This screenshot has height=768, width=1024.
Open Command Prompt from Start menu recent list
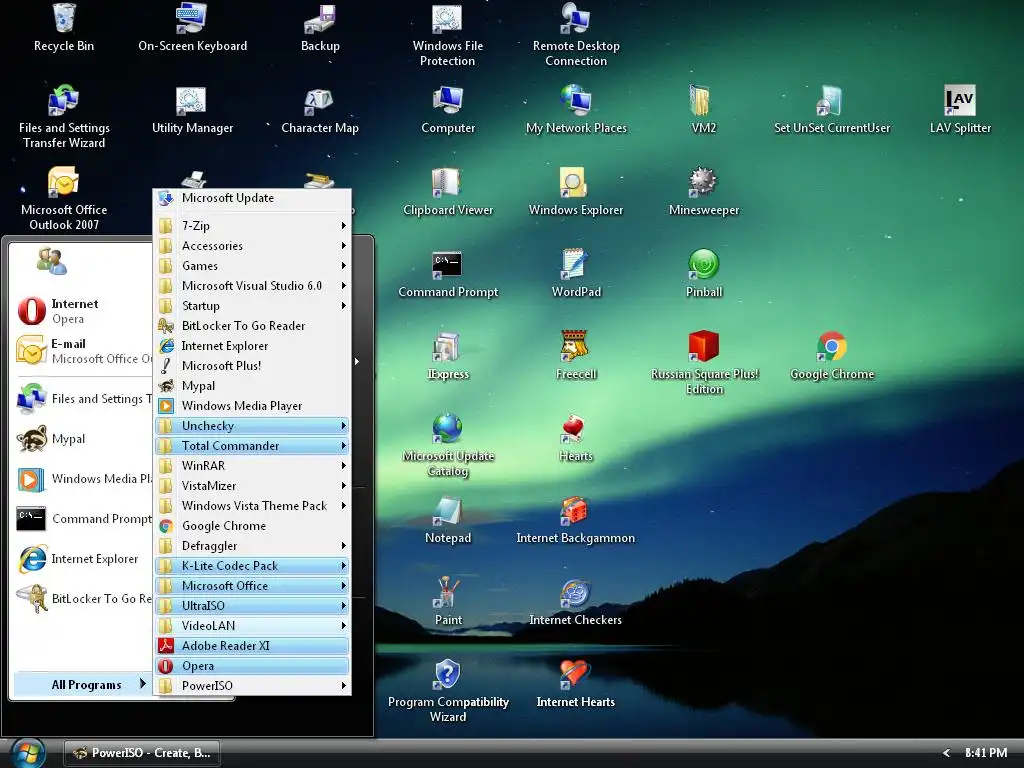tap(83, 519)
